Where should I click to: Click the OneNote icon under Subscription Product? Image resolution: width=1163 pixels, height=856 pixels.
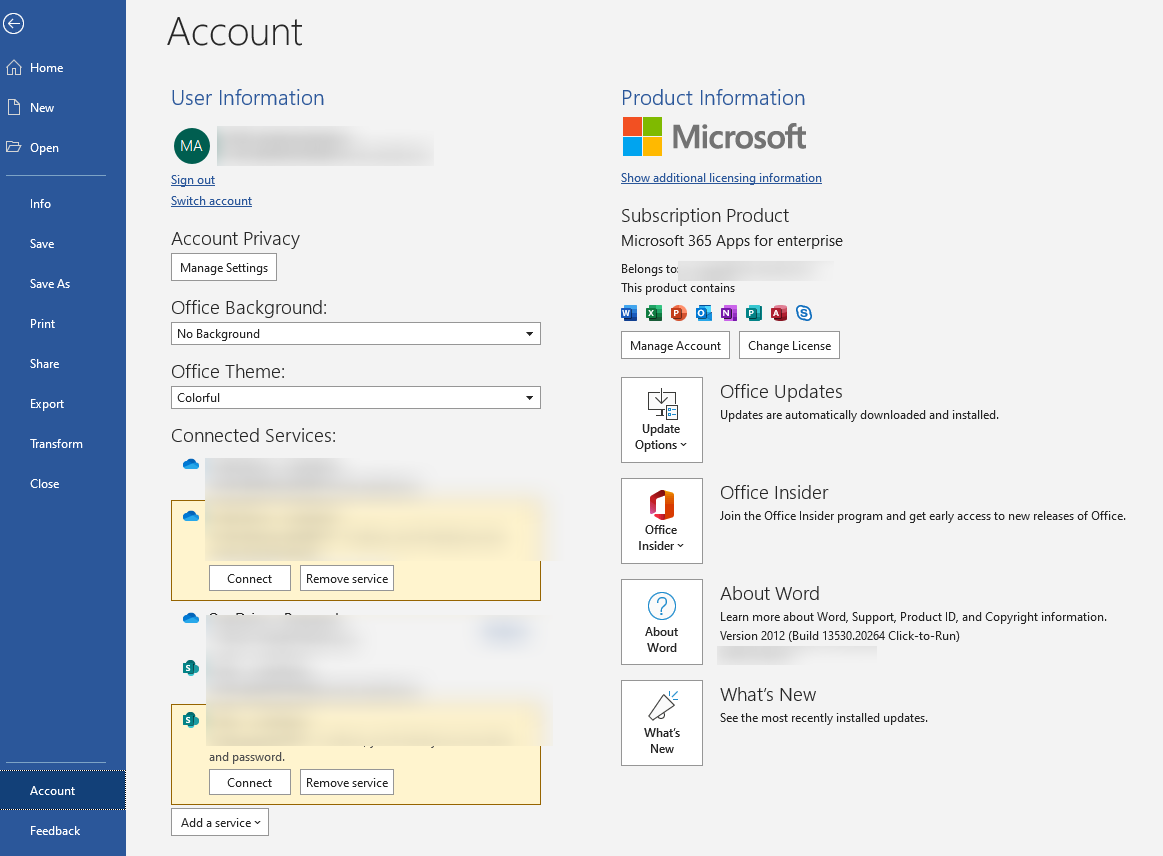[x=728, y=313]
